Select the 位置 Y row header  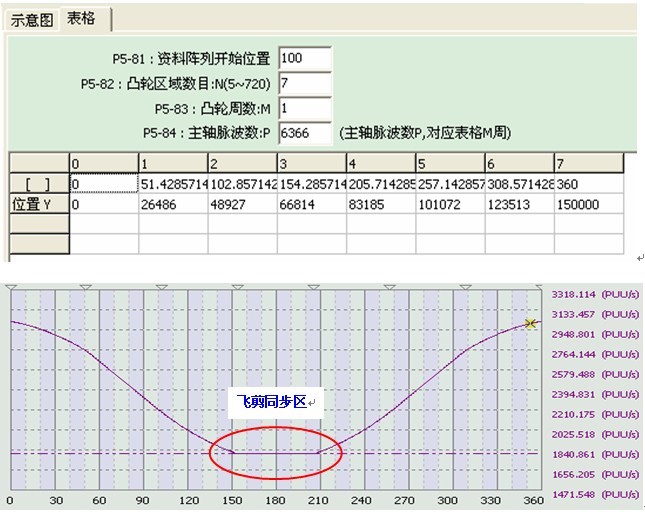pyautogui.click(x=36, y=204)
